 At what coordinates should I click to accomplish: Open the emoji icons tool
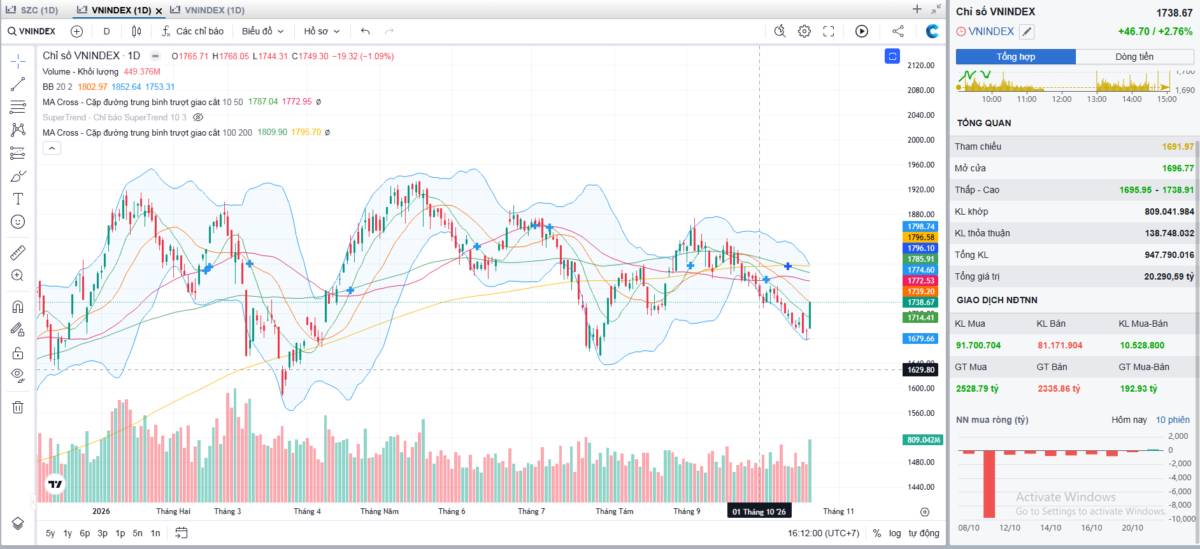click(18, 221)
